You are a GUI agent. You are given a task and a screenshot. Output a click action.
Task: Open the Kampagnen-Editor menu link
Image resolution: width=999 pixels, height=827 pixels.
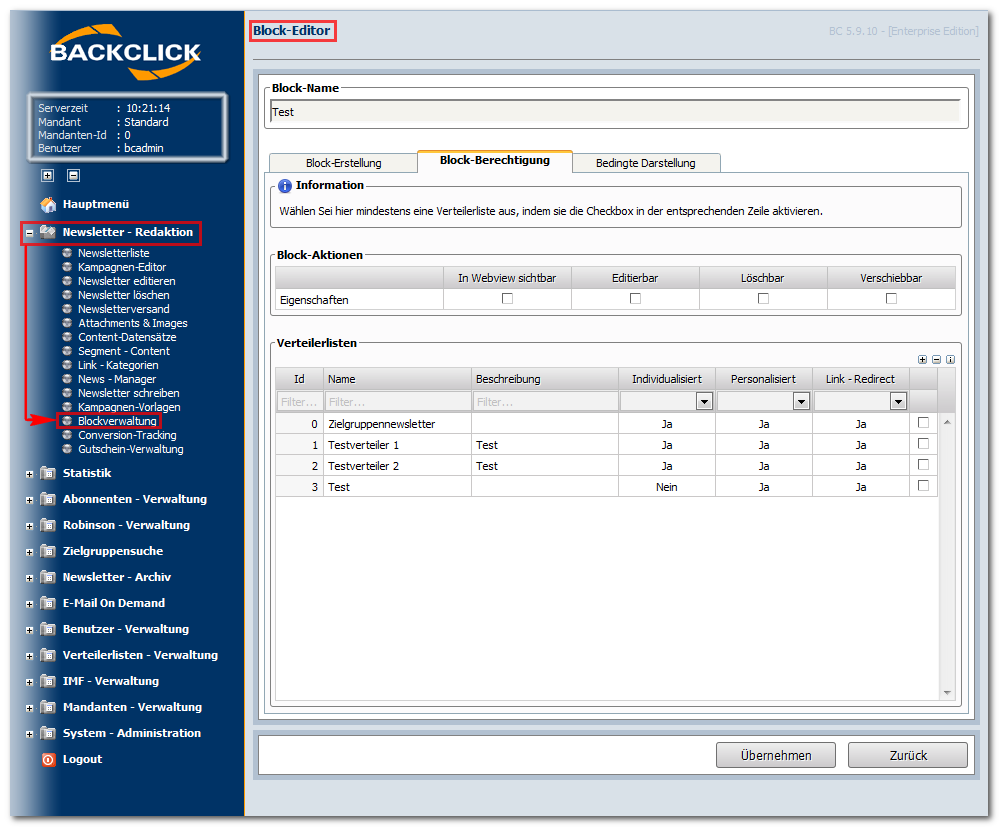[122, 267]
